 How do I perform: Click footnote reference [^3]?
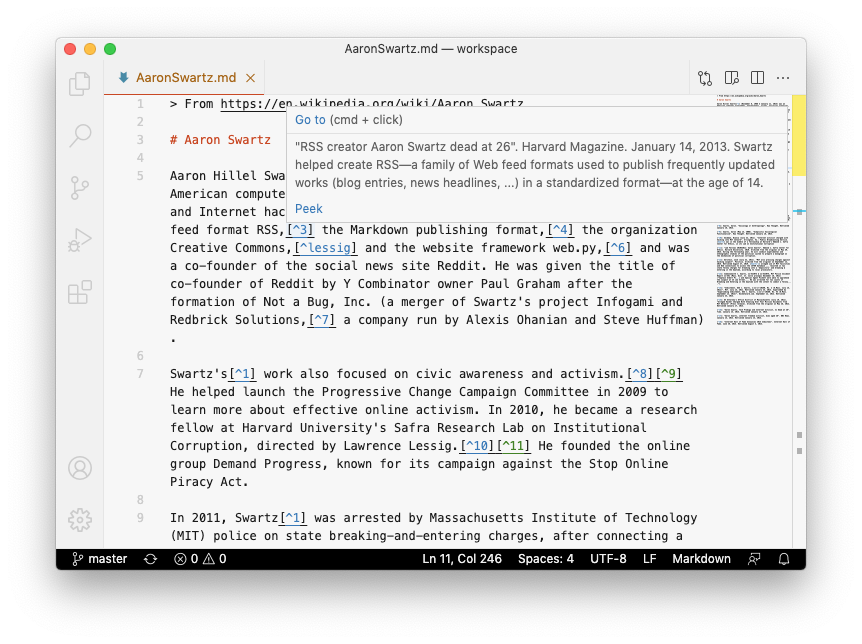pos(300,230)
